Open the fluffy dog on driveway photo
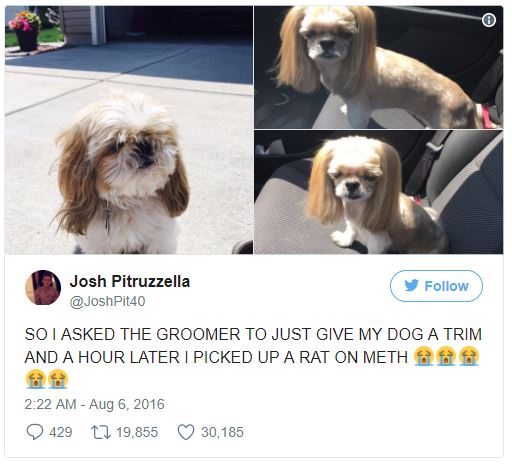The image size is (512, 467). click(129, 130)
